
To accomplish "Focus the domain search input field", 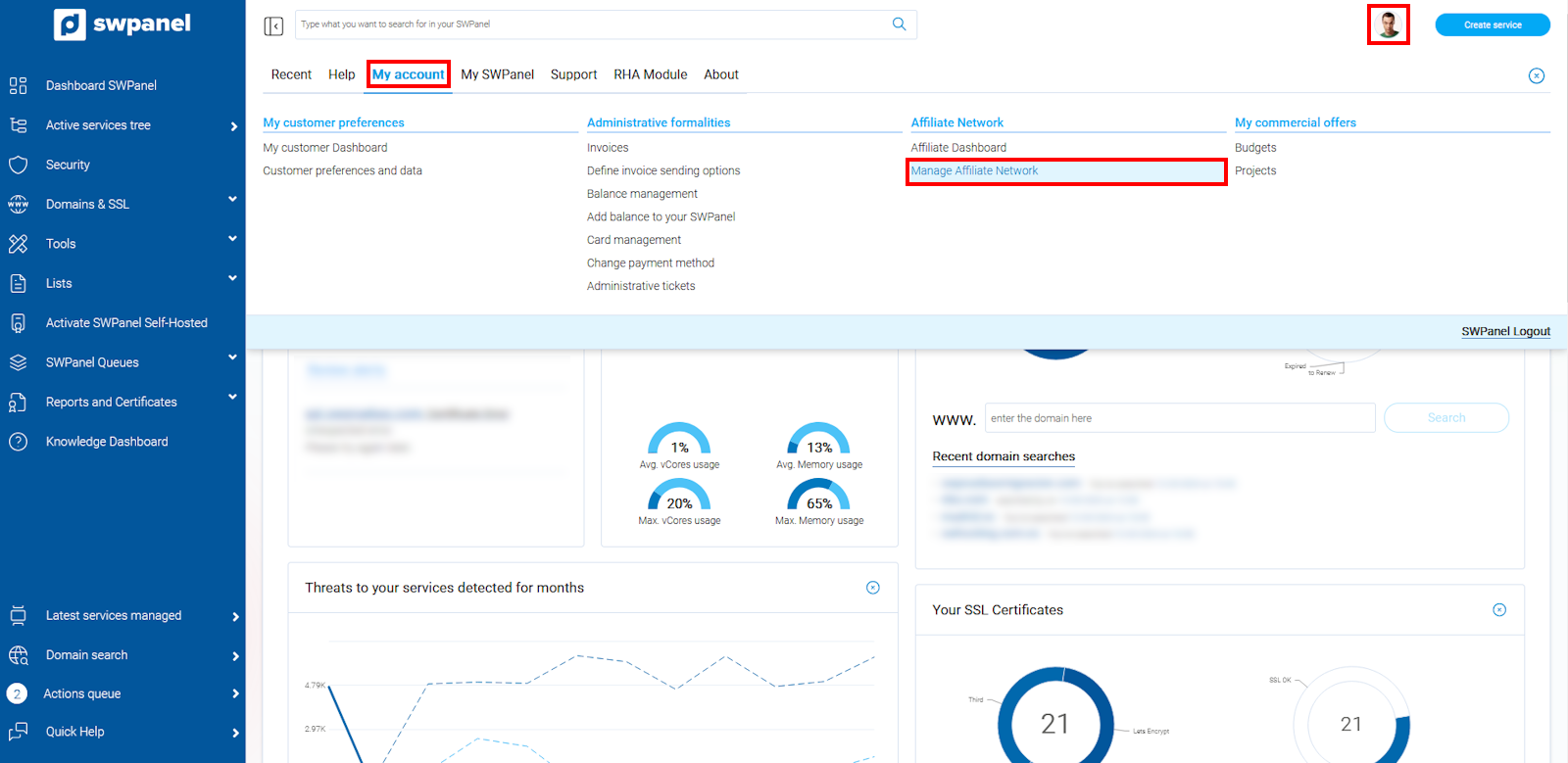I will click(x=1179, y=418).
